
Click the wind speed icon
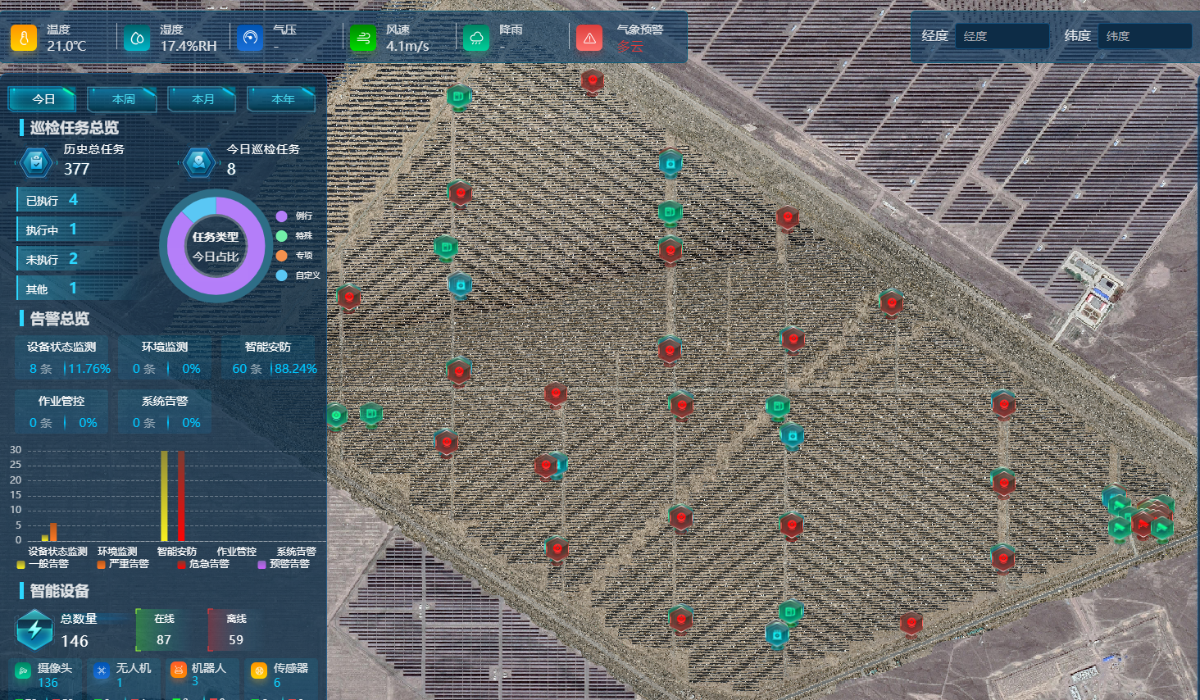[362, 38]
